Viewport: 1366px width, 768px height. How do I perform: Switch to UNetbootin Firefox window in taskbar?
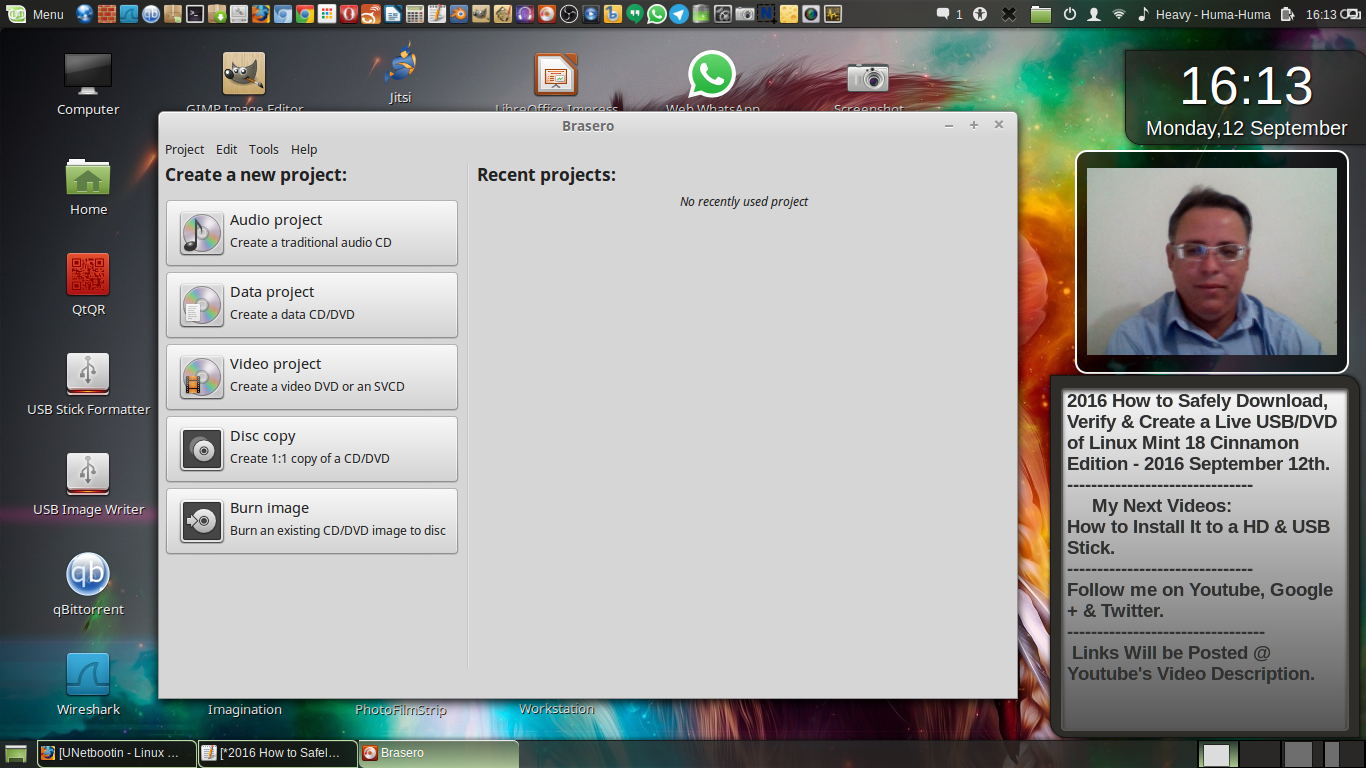pos(117,753)
